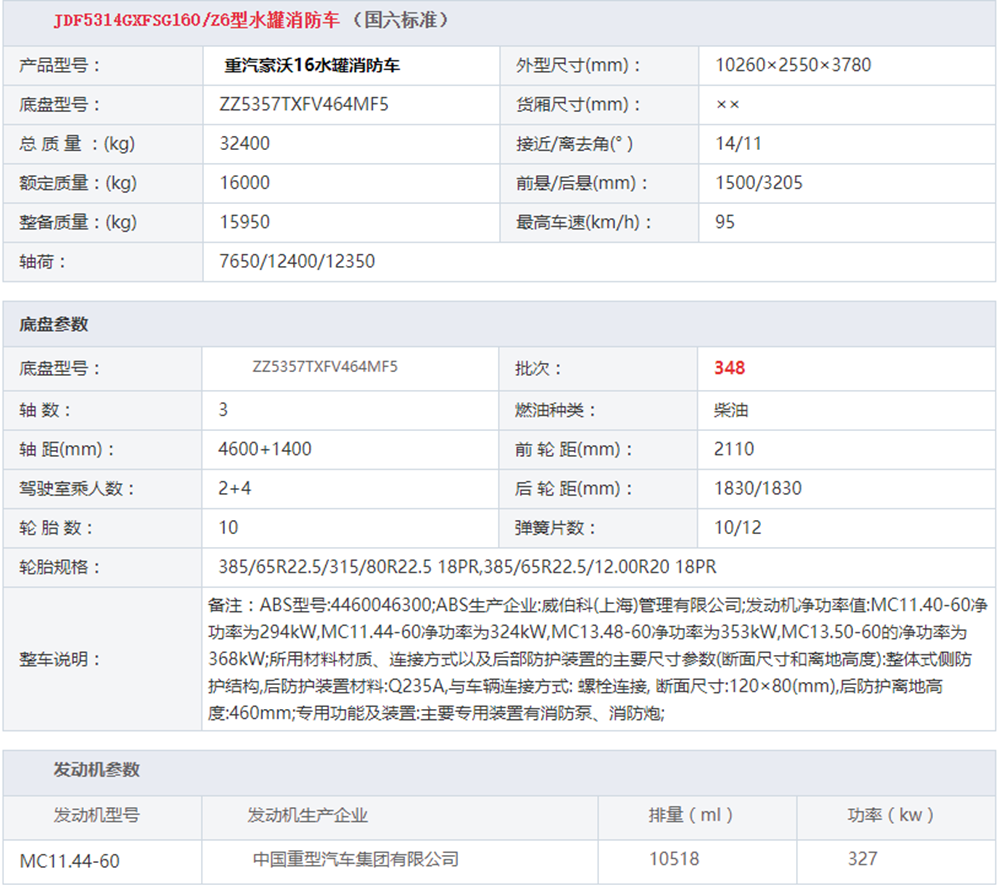This screenshot has height=886, width=1000.
Task: Click the 外型尺寸 value 10260×2550×3780
Action: (x=793, y=65)
